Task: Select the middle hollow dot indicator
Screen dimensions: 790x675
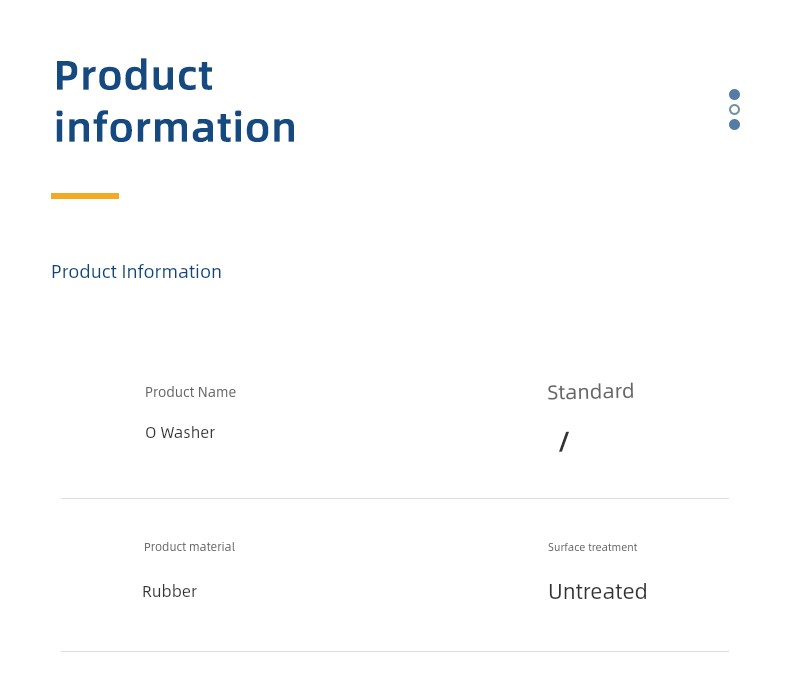Action: coord(734,109)
